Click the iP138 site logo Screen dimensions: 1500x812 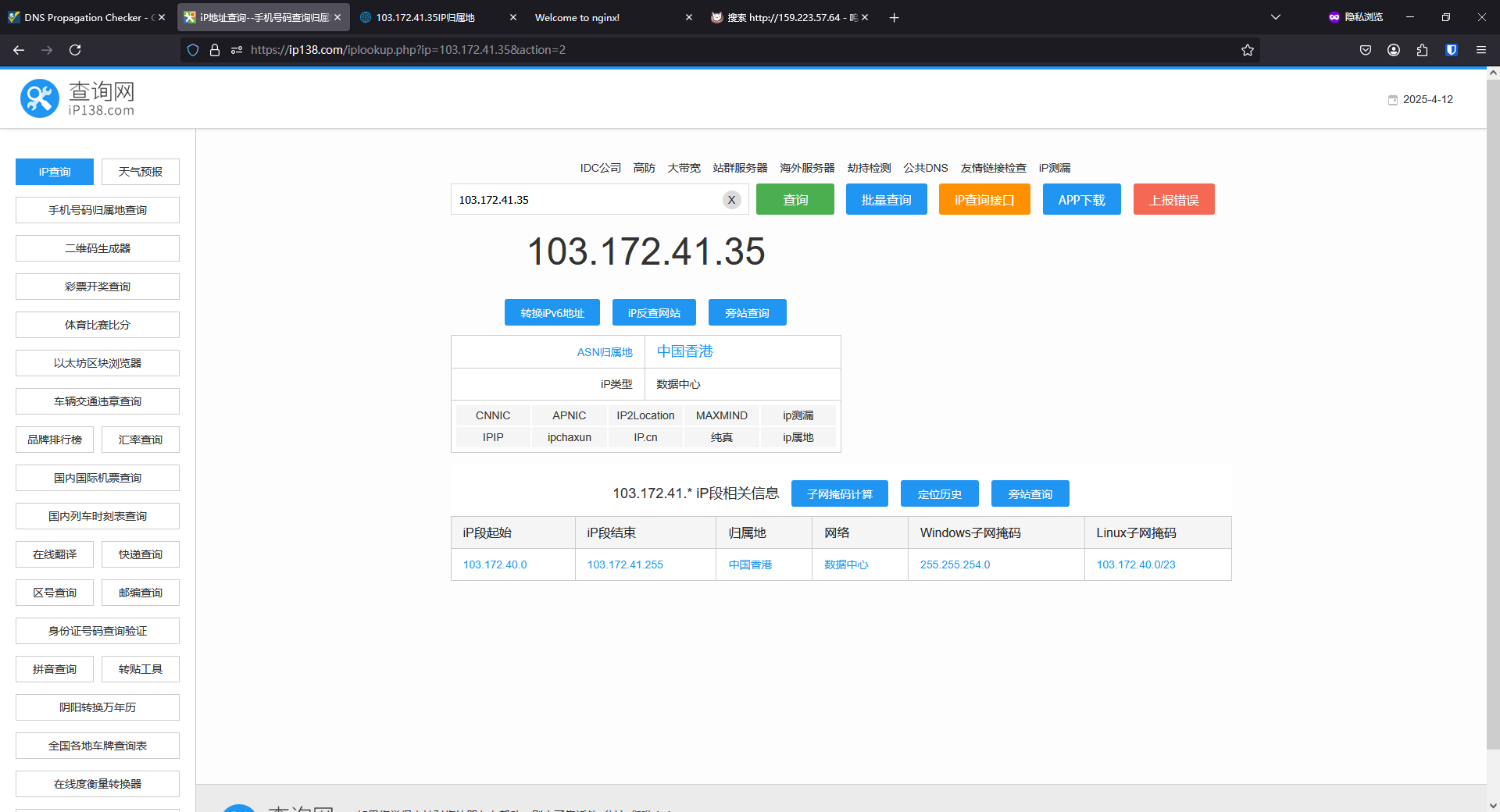point(77,99)
